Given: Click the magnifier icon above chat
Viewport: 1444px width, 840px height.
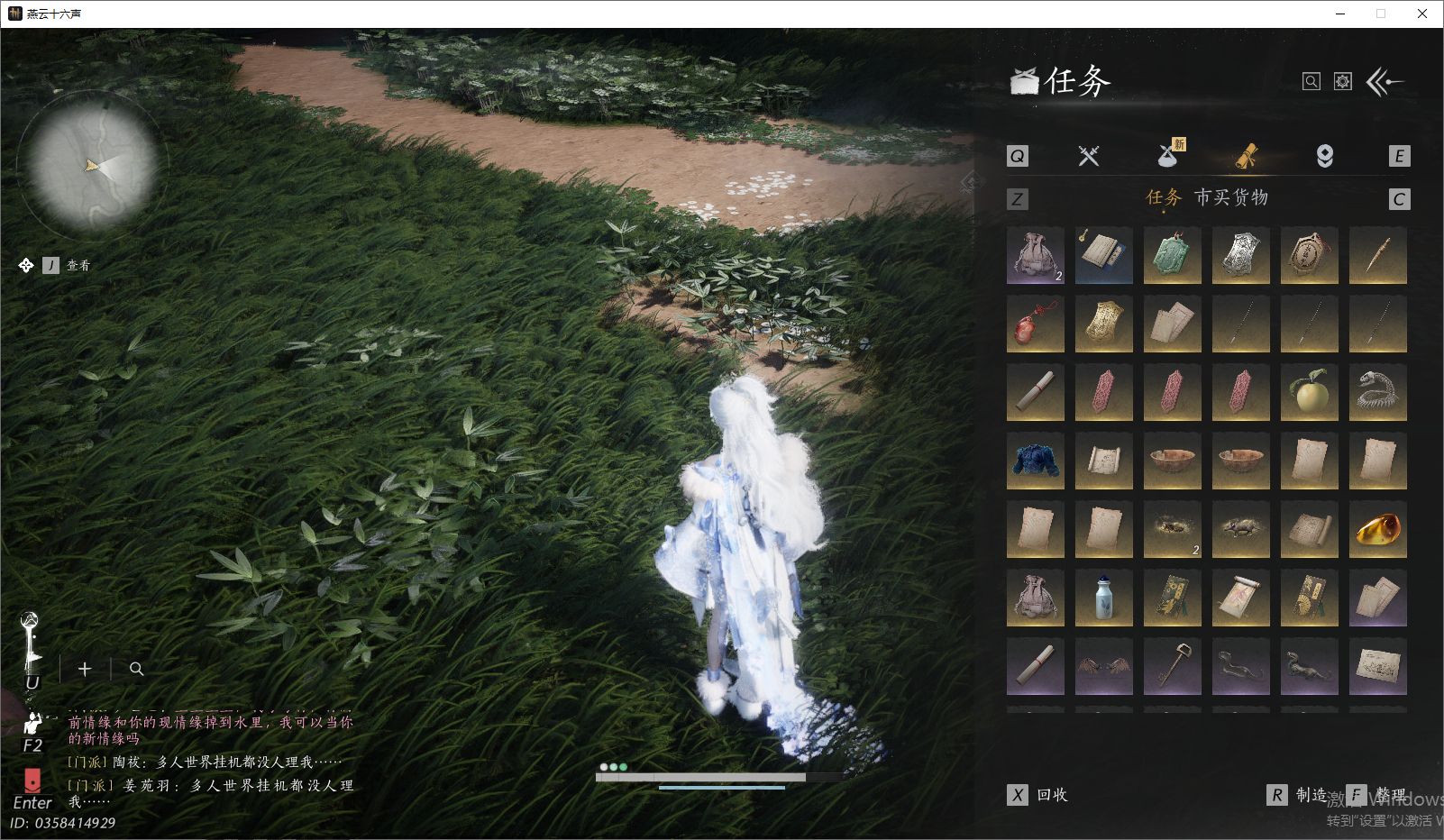Looking at the screenshot, I should click(x=137, y=669).
